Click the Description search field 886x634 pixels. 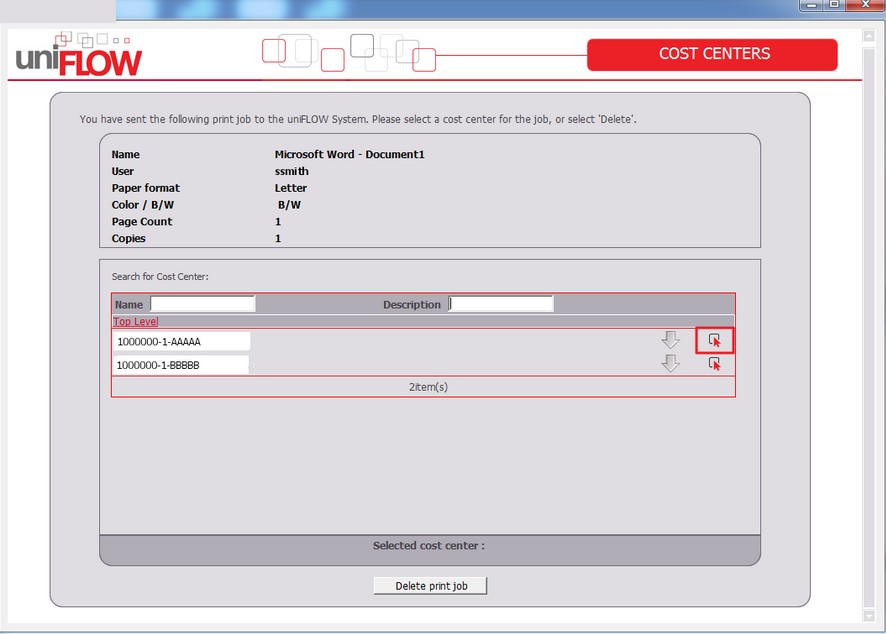[x=501, y=304]
